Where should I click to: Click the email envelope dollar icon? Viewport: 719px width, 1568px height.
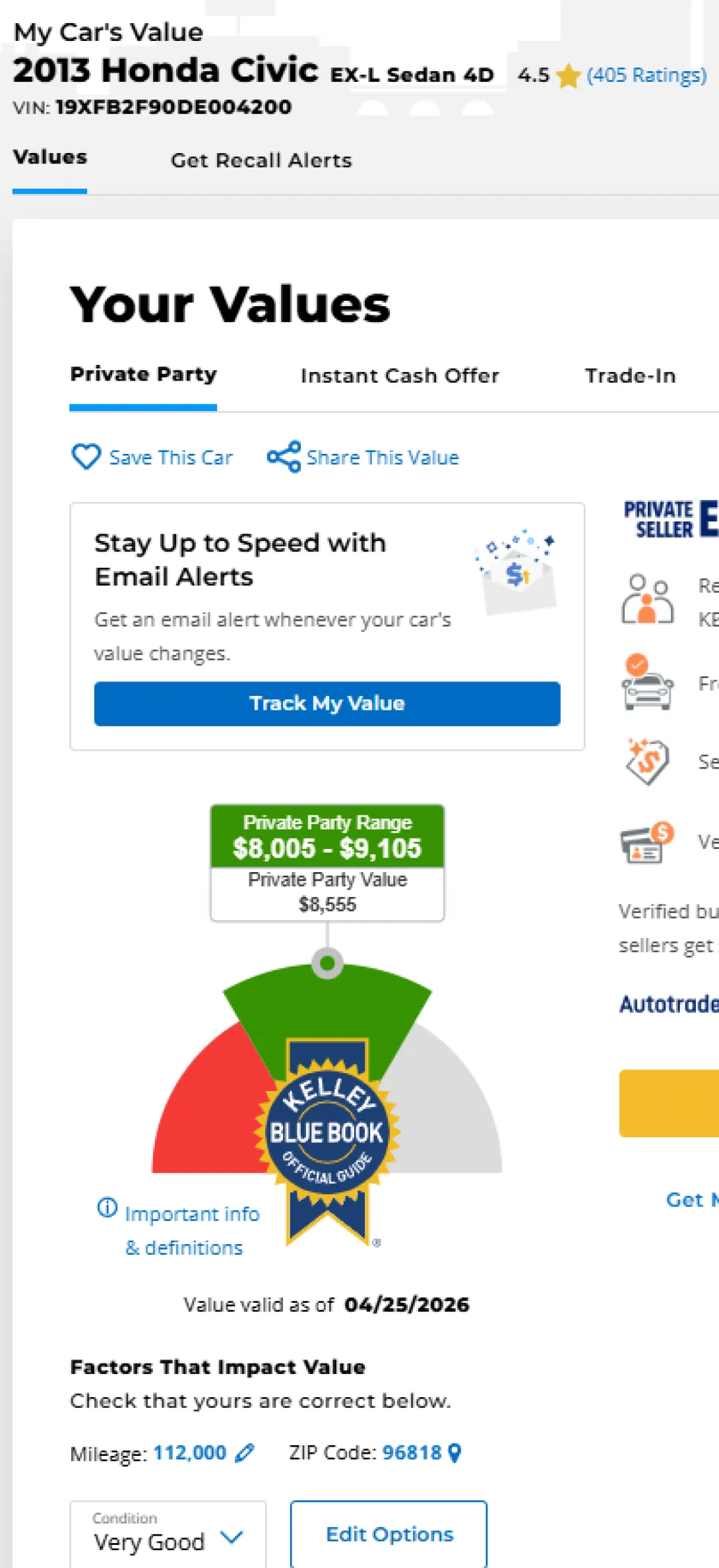[x=518, y=571]
